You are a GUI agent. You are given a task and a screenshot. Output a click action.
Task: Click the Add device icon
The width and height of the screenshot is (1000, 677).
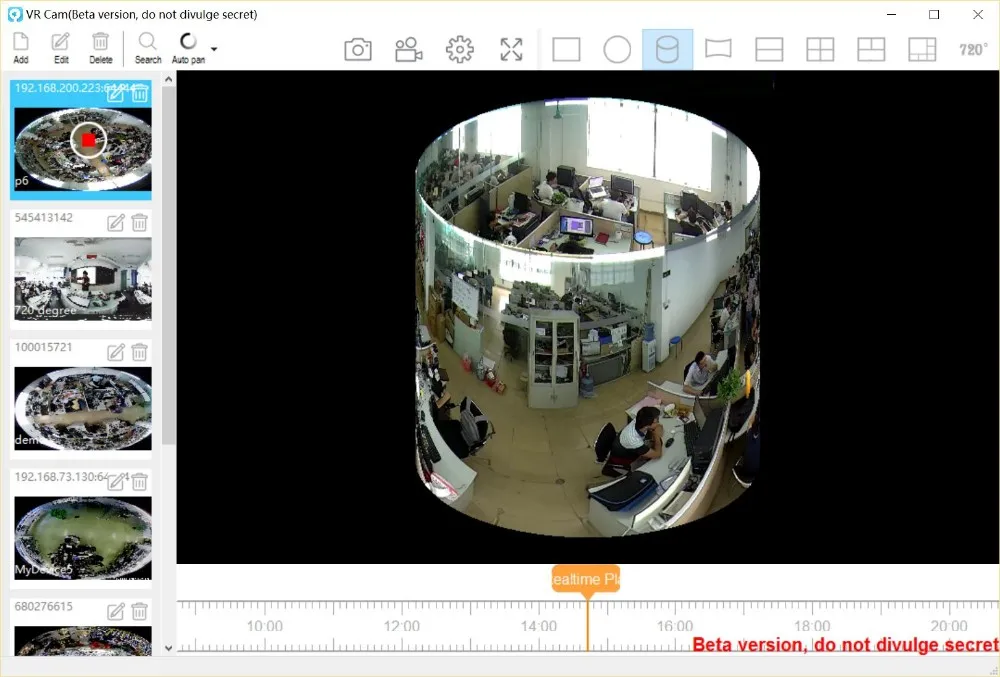coord(21,48)
